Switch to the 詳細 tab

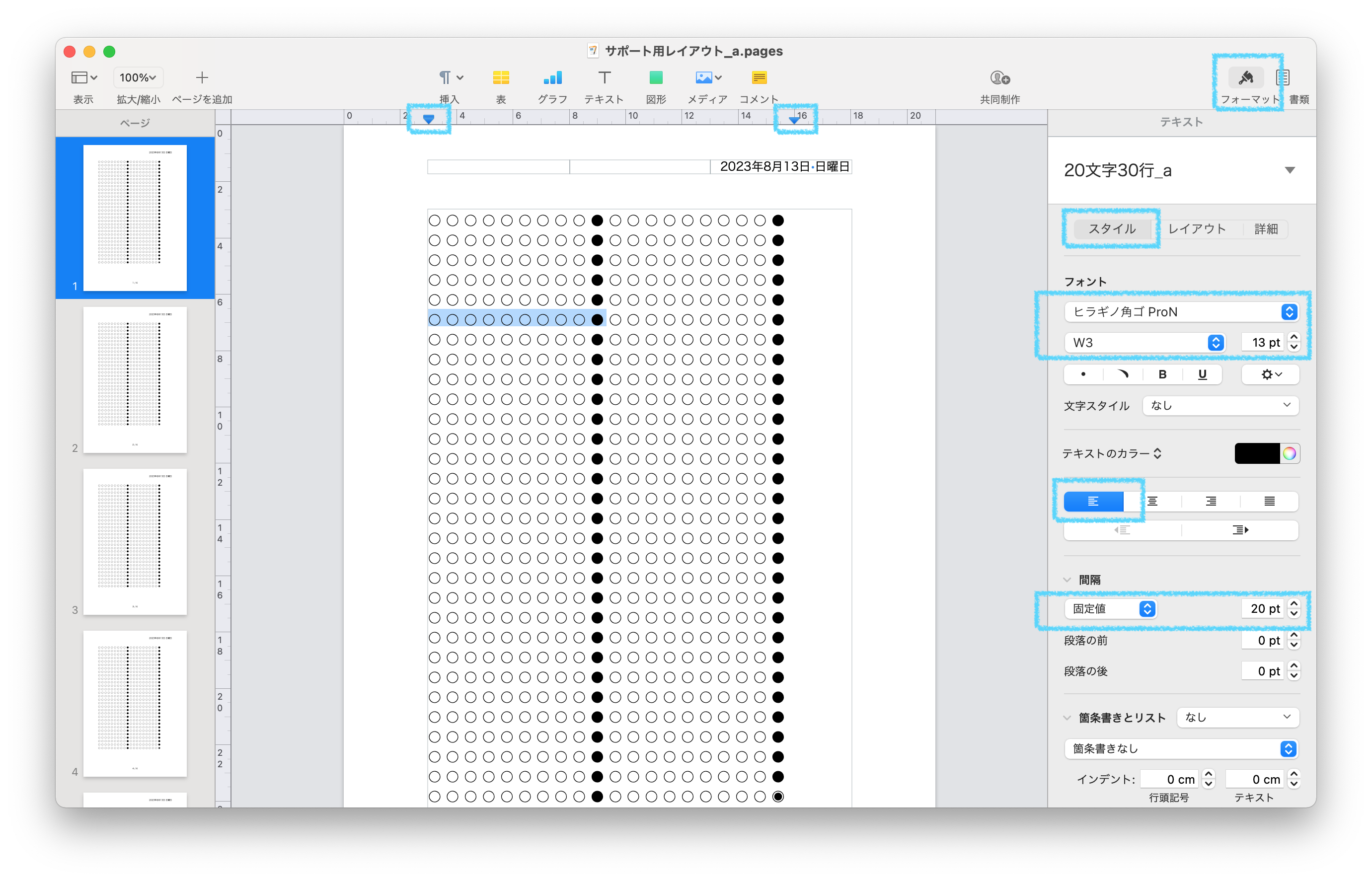point(1266,229)
